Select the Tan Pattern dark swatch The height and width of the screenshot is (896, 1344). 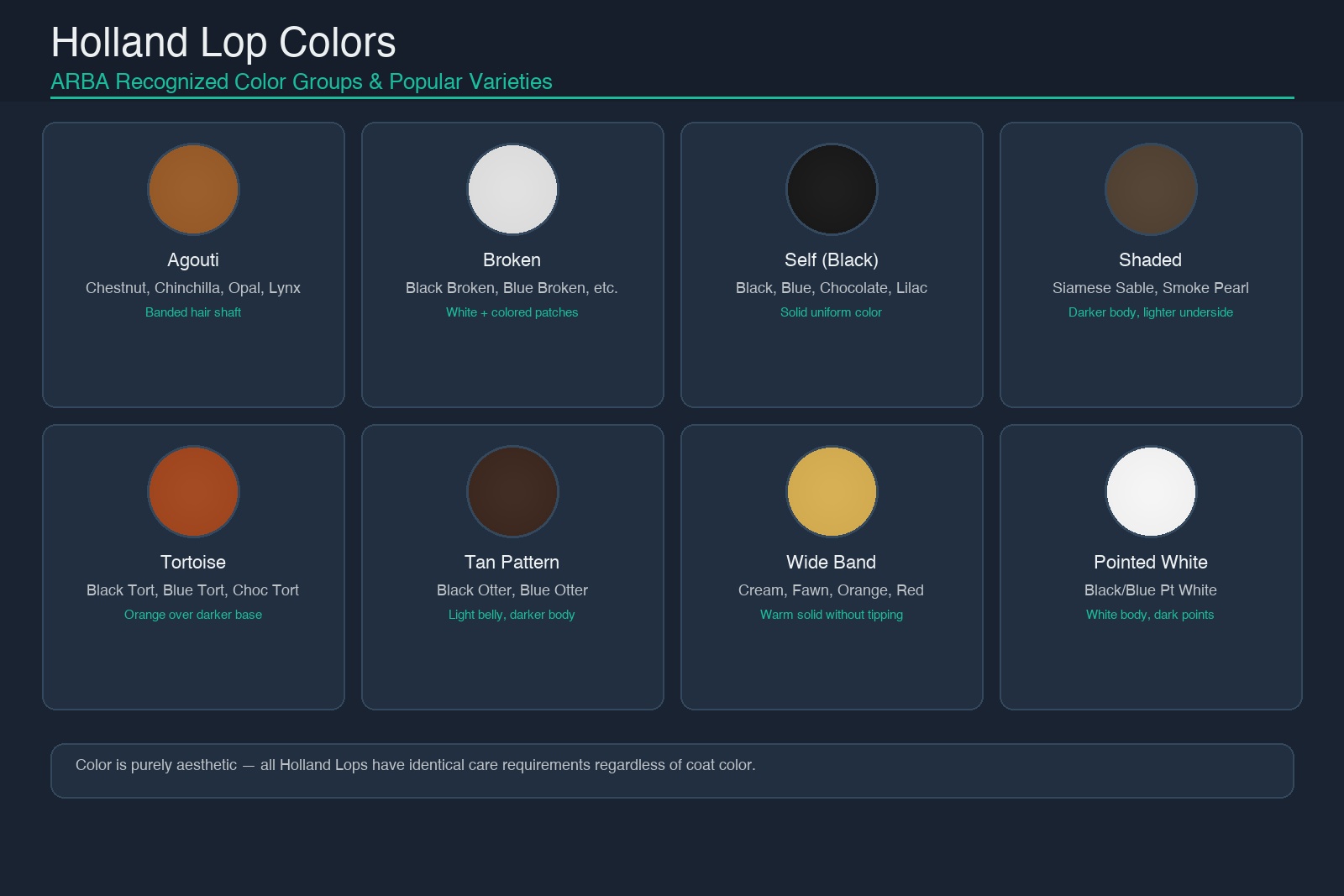pyautogui.click(x=512, y=491)
